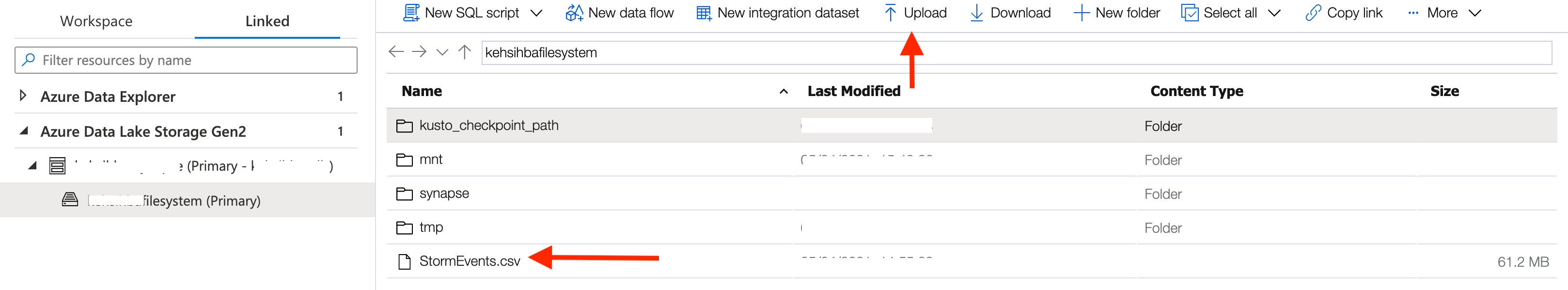Click the Download toolbar button

click(x=1010, y=13)
